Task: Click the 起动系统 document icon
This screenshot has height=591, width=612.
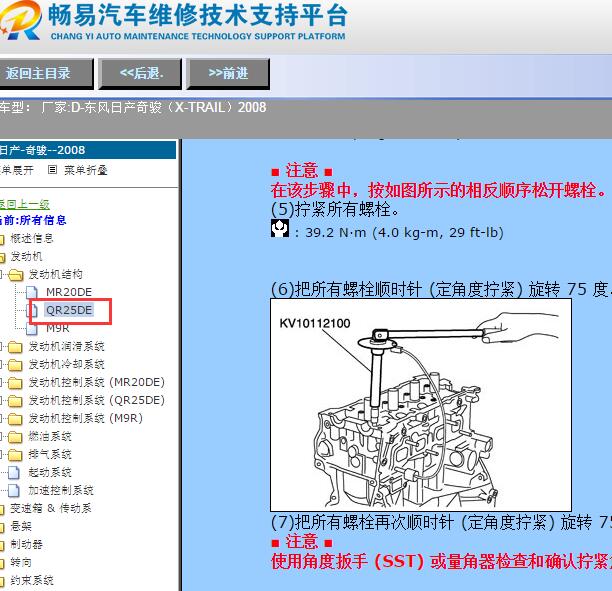Action: pos(14,473)
